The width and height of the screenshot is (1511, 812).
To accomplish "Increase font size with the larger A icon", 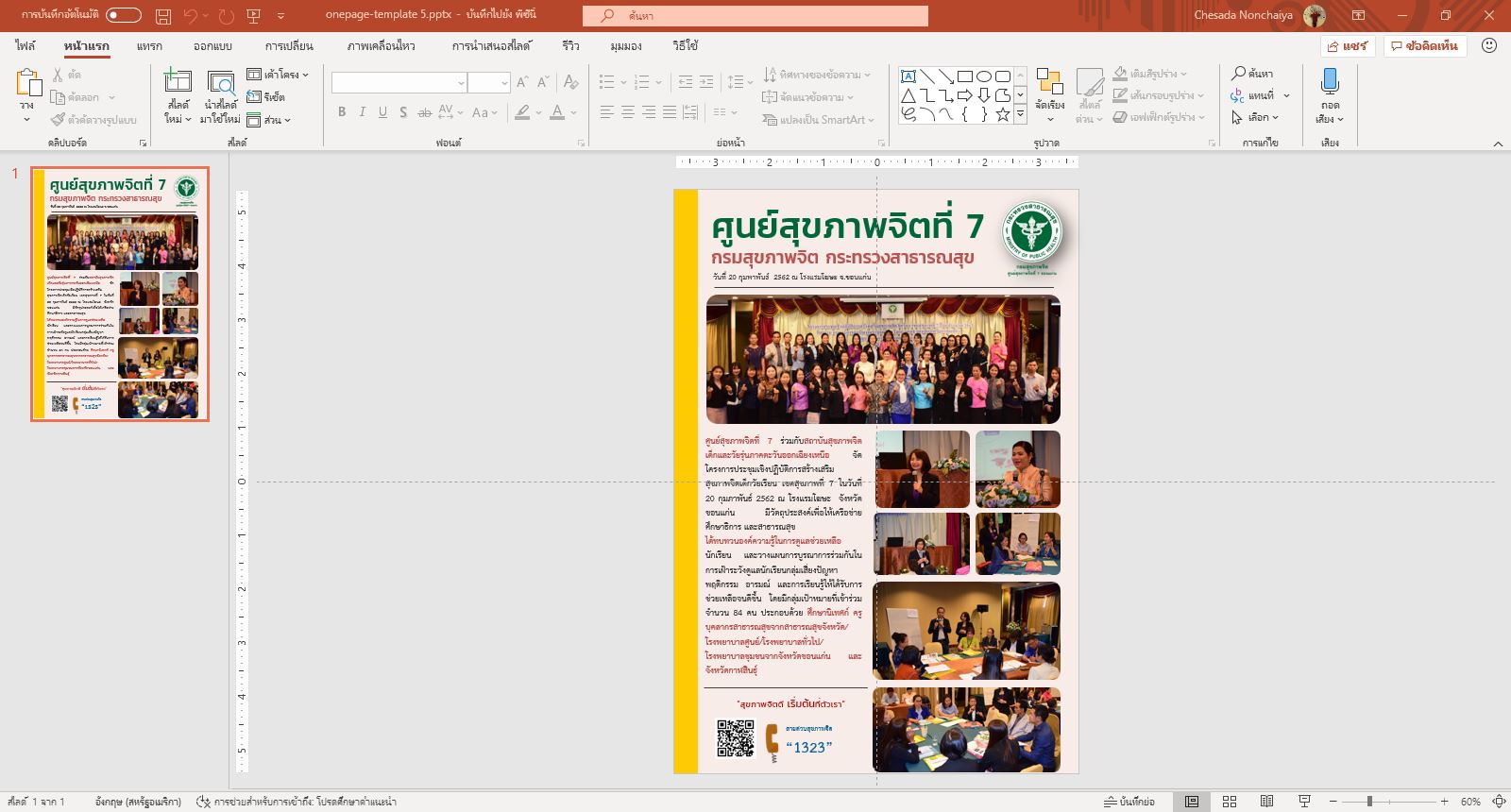I will [x=522, y=82].
